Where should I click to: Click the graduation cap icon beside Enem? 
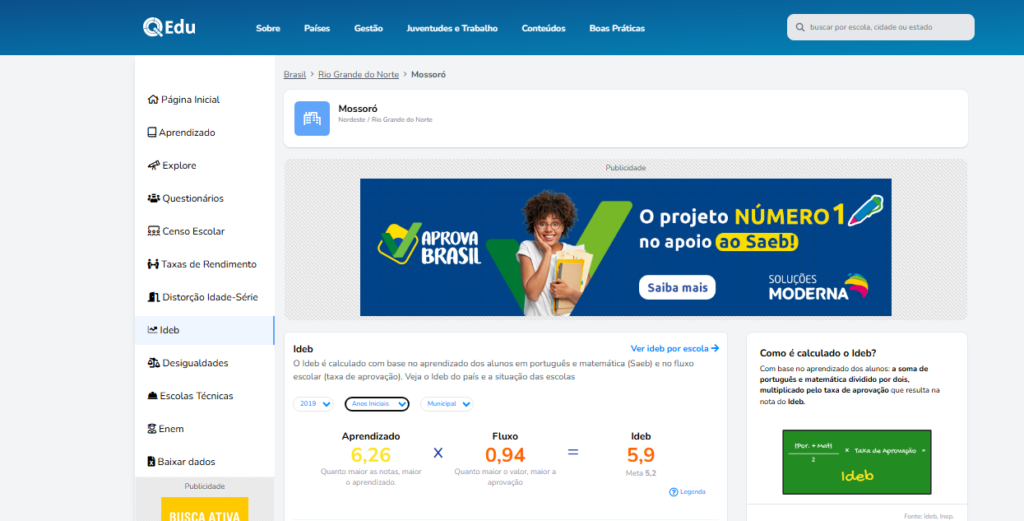tap(152, 429)
